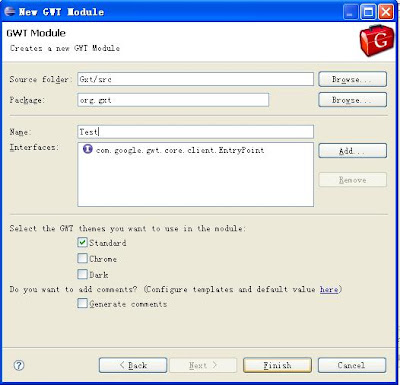Screen dimensions: 400x385
Task: Minimize the New GWT Module window
Action: pos(351,12)
